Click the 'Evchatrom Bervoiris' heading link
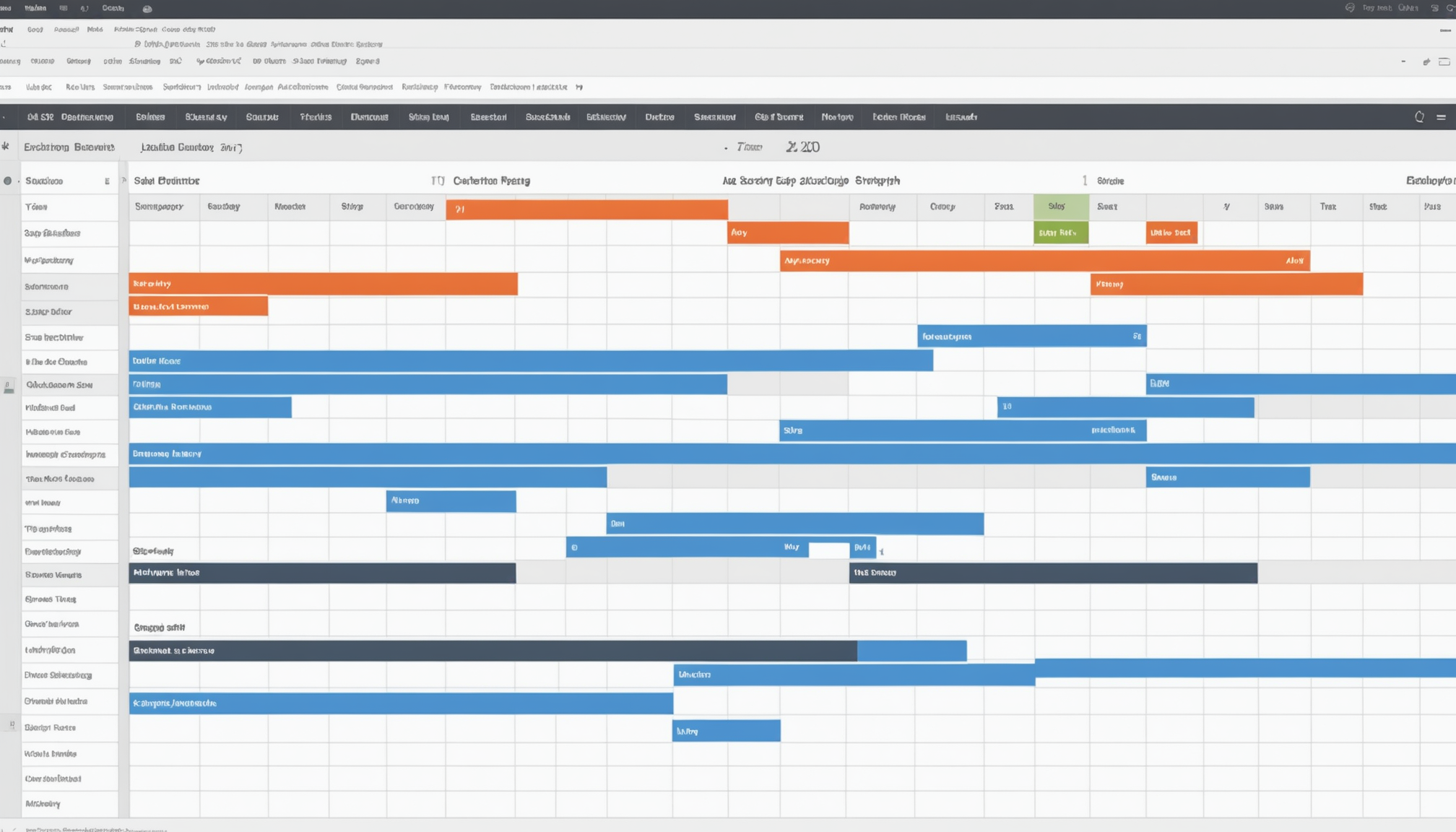 click(69, 147)
